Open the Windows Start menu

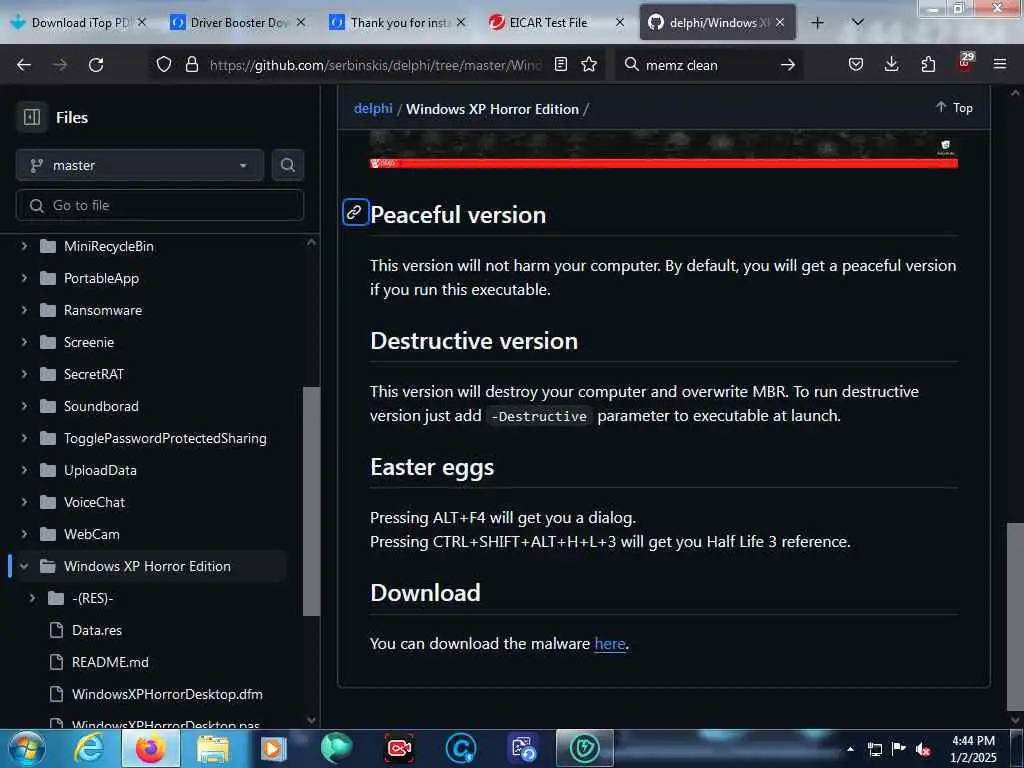pyautogui.click(x=27, y=748)
